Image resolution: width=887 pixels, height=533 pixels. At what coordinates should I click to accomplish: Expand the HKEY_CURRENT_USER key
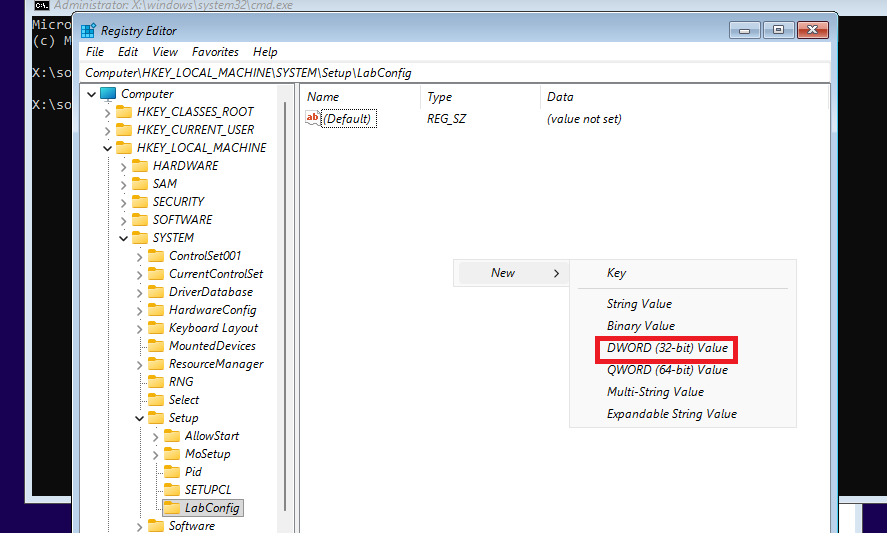pyautogui.click(x=107, y=130)
